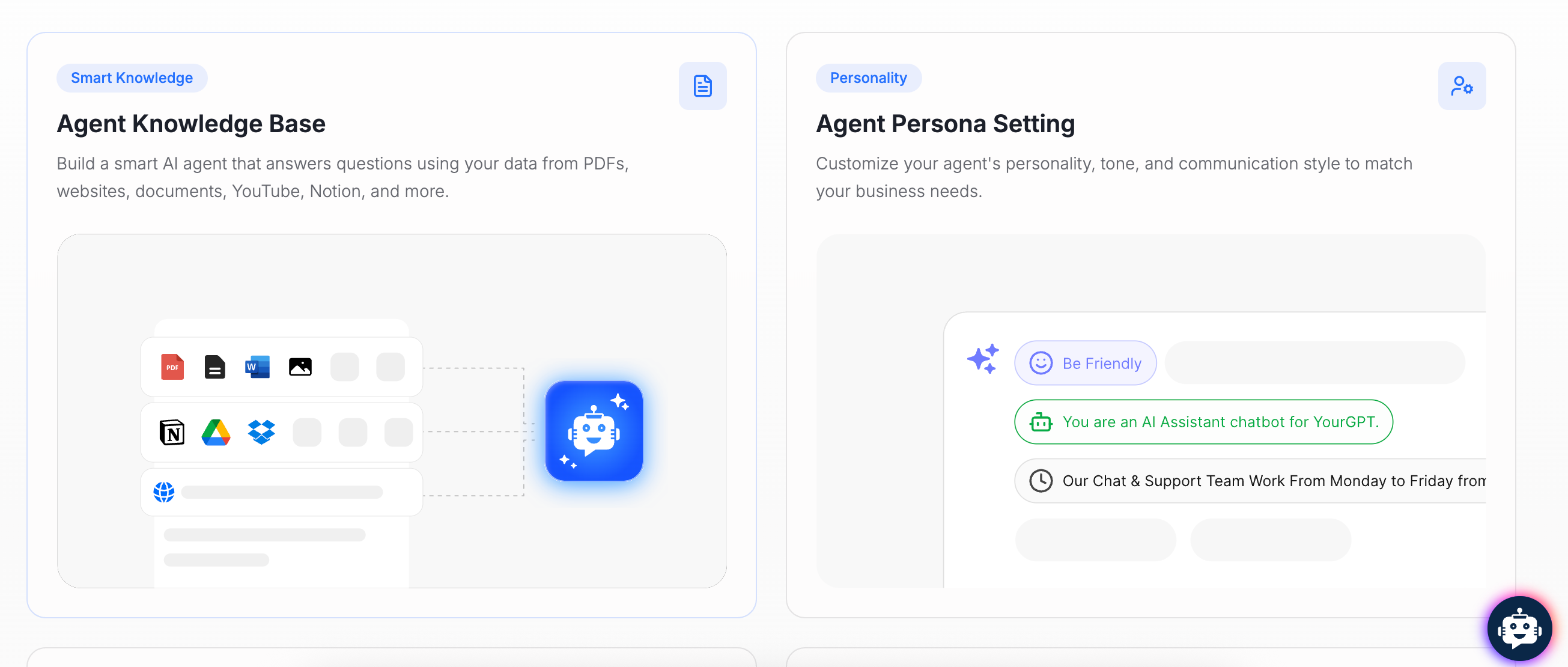Image resolution: width=1568 pixels, height=667 pixels.
Task: Click the Microsoft Word icon
Action: [257, 367]
